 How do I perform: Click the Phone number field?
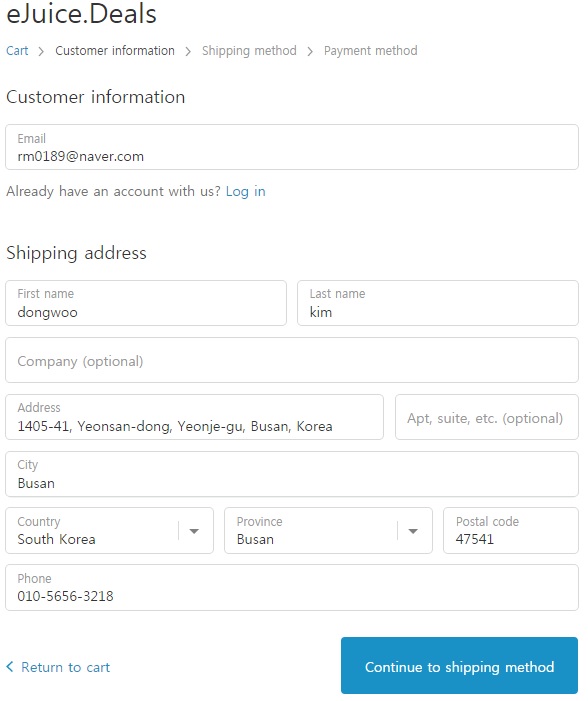point(292,587)
